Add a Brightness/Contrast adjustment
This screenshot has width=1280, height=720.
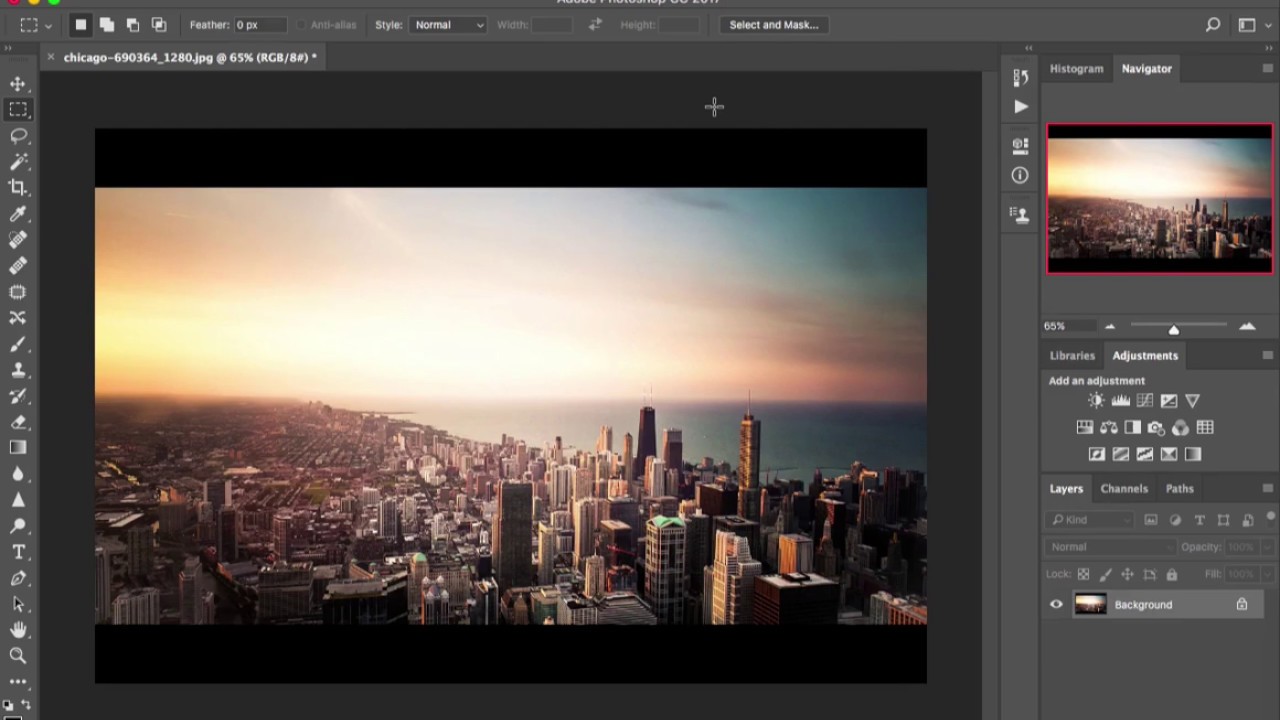pos(1096,401)
